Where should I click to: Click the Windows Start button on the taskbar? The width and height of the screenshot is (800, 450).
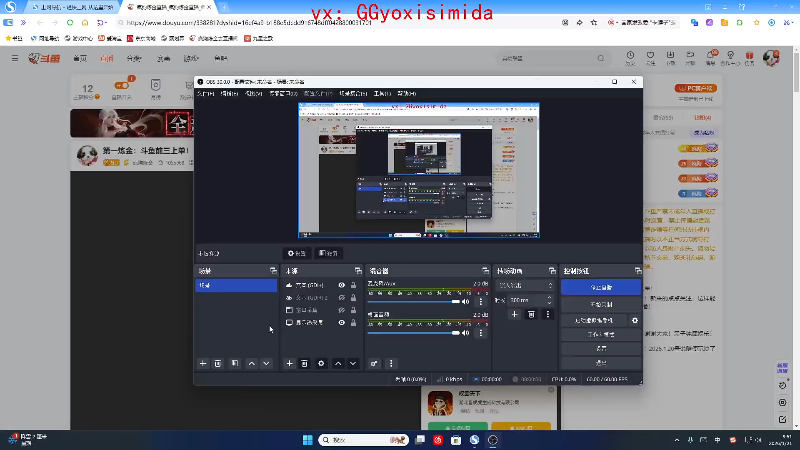tap(308, 440)
